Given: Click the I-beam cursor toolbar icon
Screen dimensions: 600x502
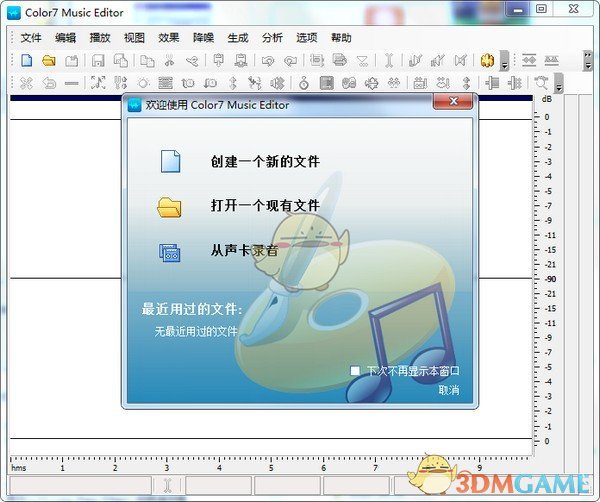Looking at the screenshot, I should pyautogui.click(x=389, y=60).
